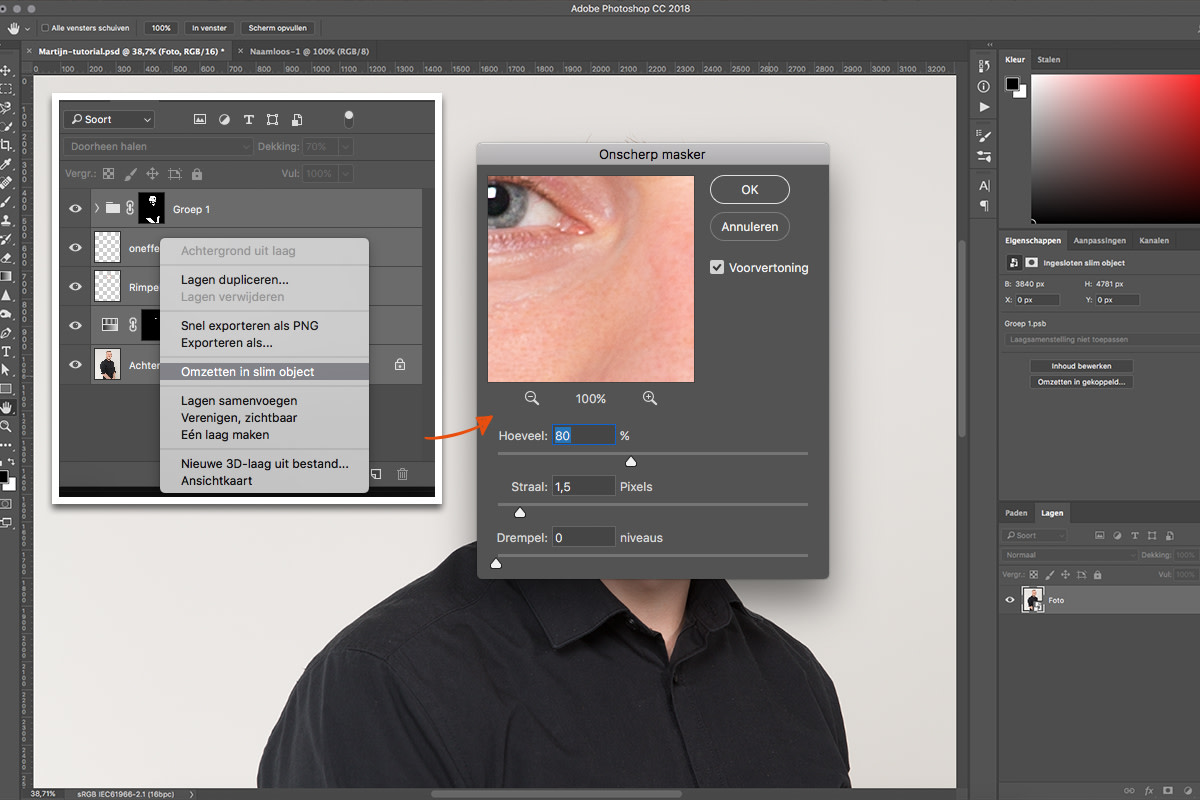
Task: Open the History panel icon
Action: coord(984,67)
